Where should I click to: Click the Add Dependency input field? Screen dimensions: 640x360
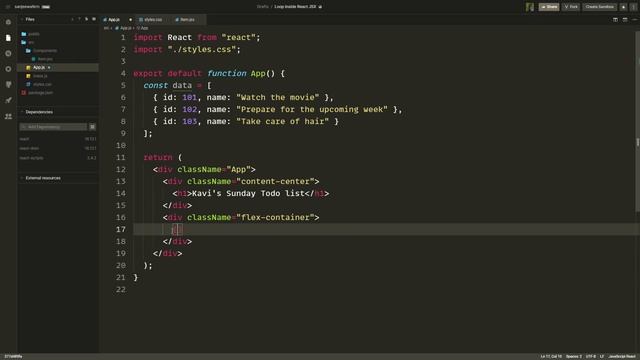coord(53,127)
